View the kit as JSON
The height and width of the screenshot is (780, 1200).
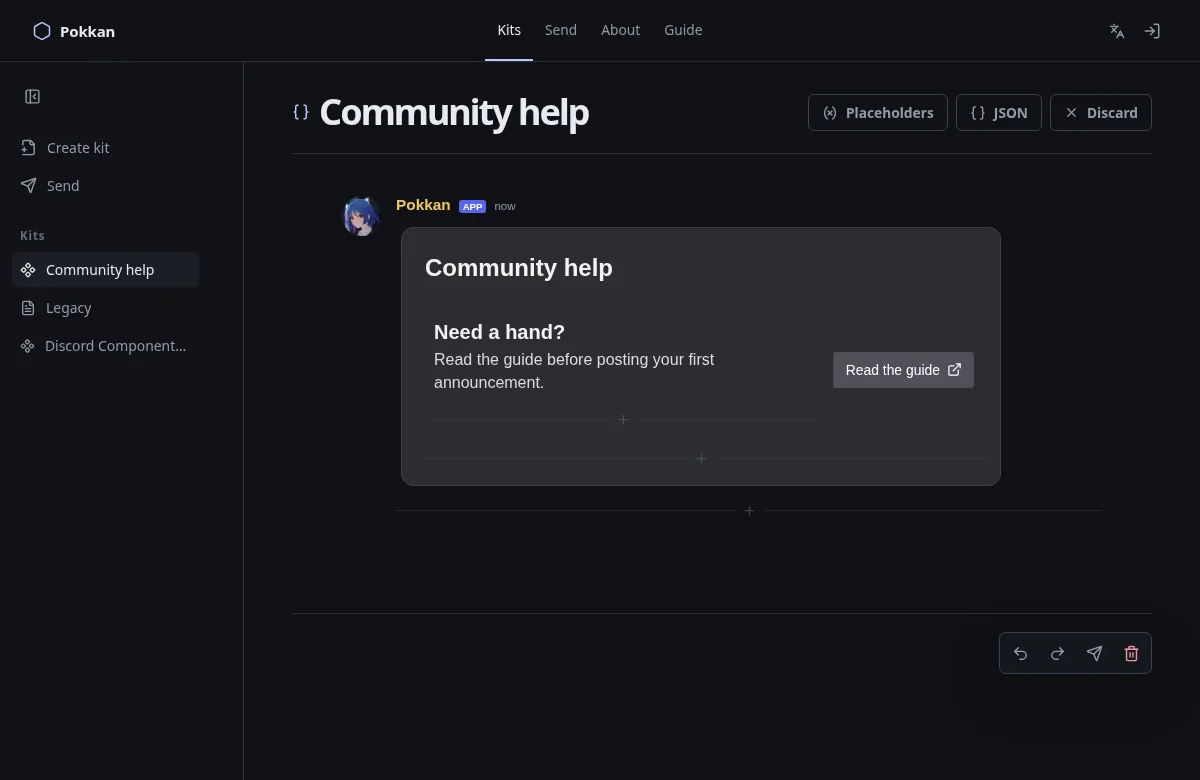(999, 113)
